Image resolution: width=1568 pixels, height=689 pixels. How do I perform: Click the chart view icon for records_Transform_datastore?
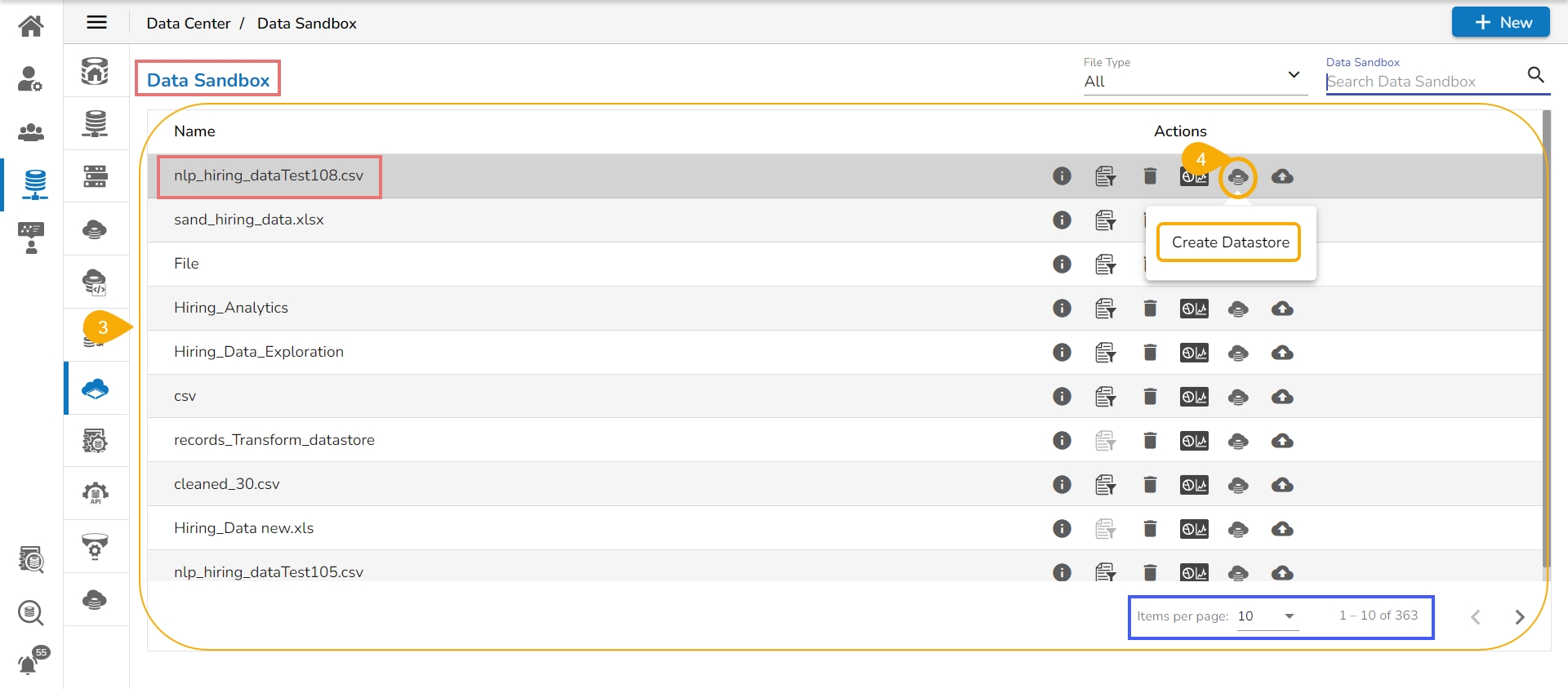(x=1194, y=441)
